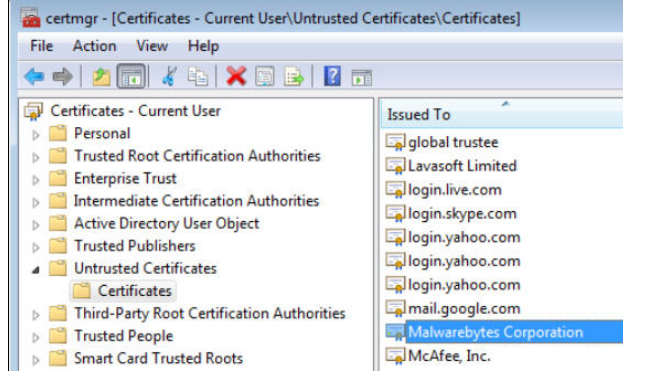The width and height of the screenshot is (672, 373).
Task: Collapse the Untrusted Certificates node arrow
Action: (x=36, y=270)
